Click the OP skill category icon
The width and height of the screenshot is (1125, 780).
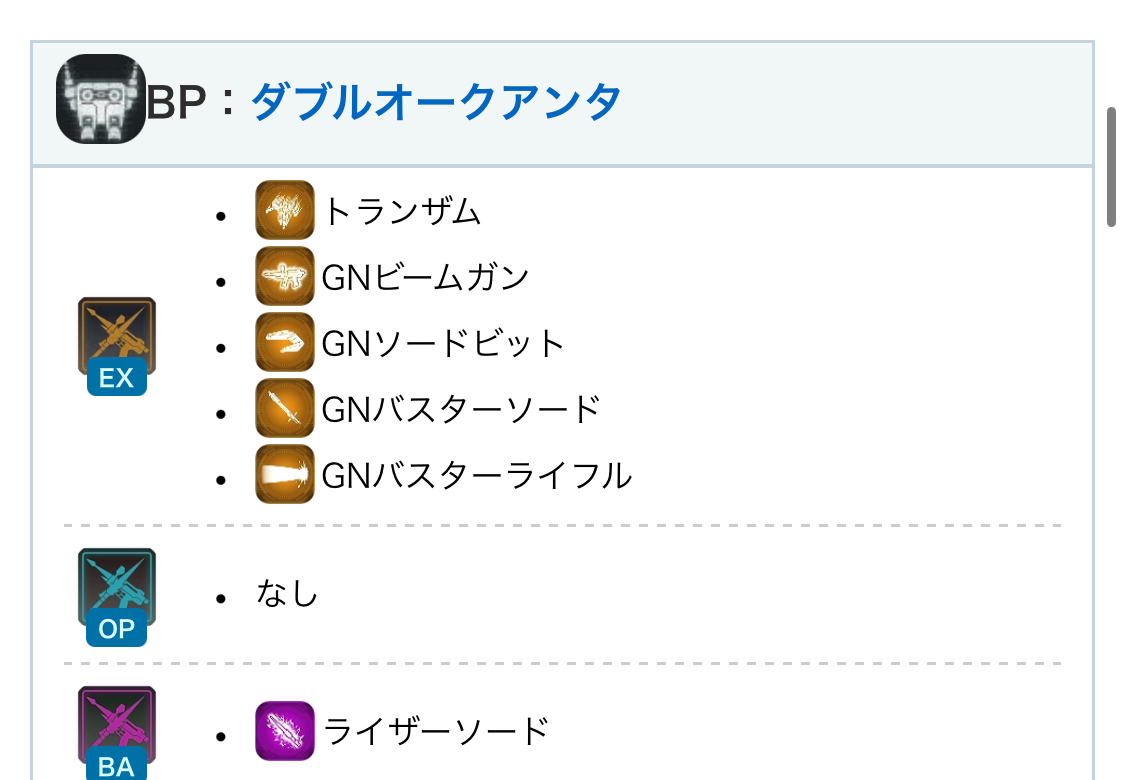(x=117, y=597)
